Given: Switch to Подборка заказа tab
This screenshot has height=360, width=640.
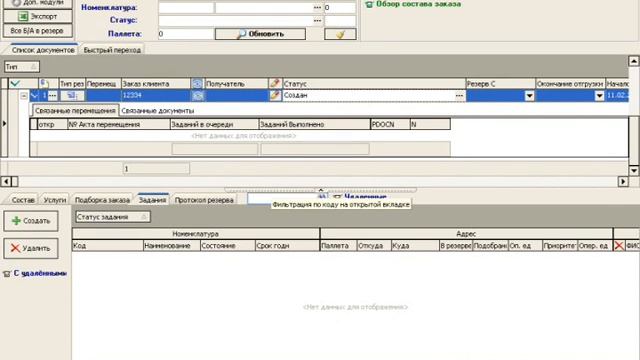Looking at the screenshot, I should (x=102, y=200).
